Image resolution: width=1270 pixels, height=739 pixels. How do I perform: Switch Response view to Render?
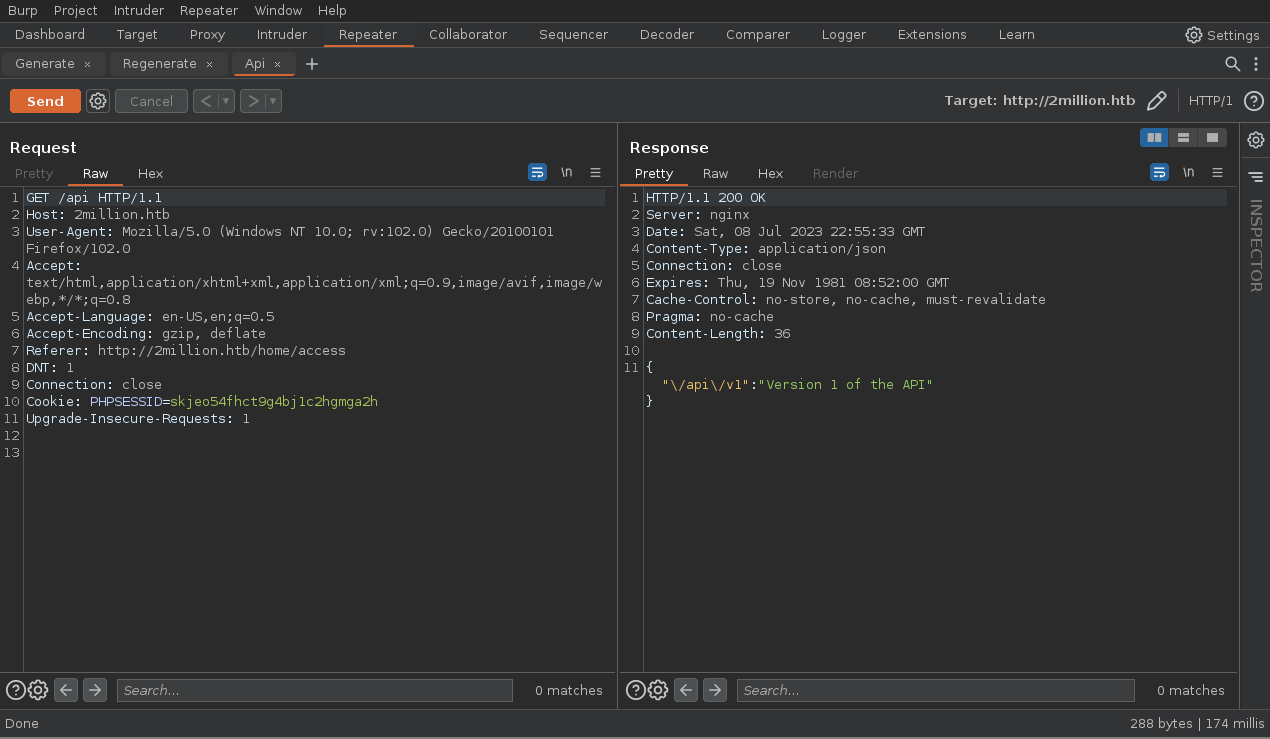pos(835,173)
